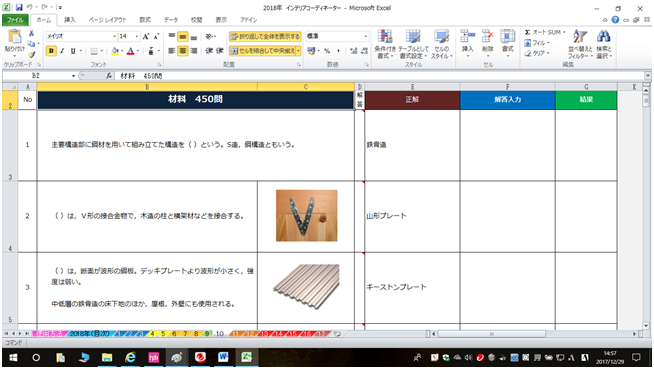Toggle center horizontal alignment
Viewport: 654px width, 368px height.
[183, 51]
